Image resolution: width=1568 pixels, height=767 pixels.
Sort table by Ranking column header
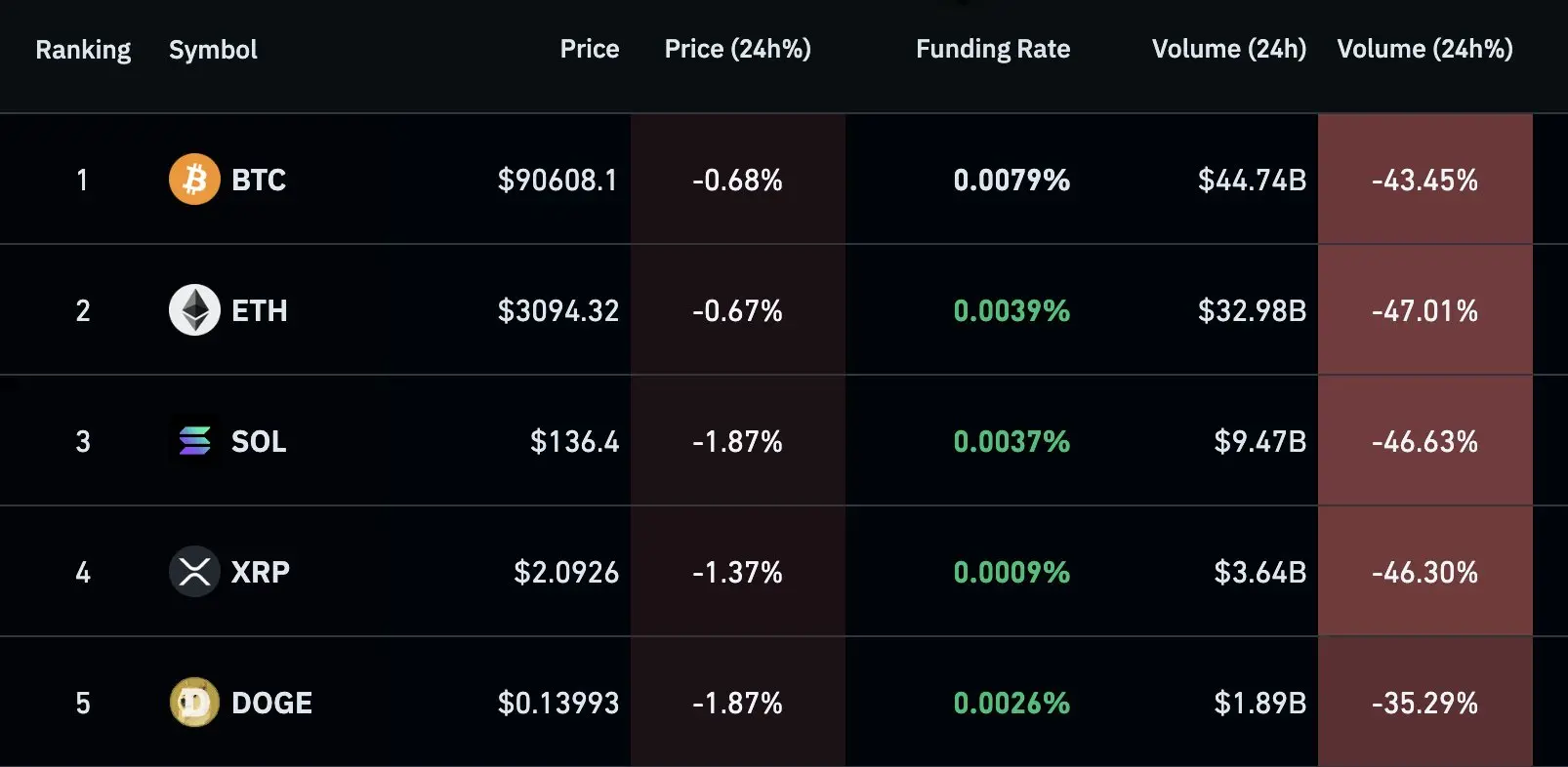(x=83, y=50)
